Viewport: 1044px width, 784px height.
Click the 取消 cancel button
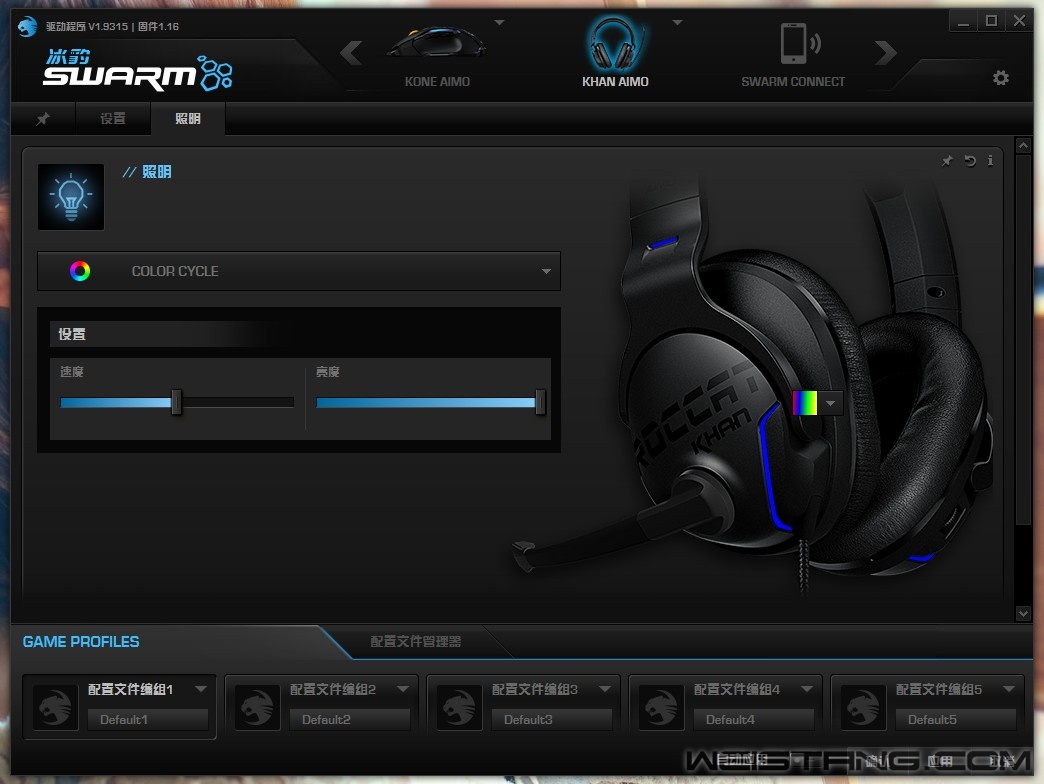pos(1001,760)
